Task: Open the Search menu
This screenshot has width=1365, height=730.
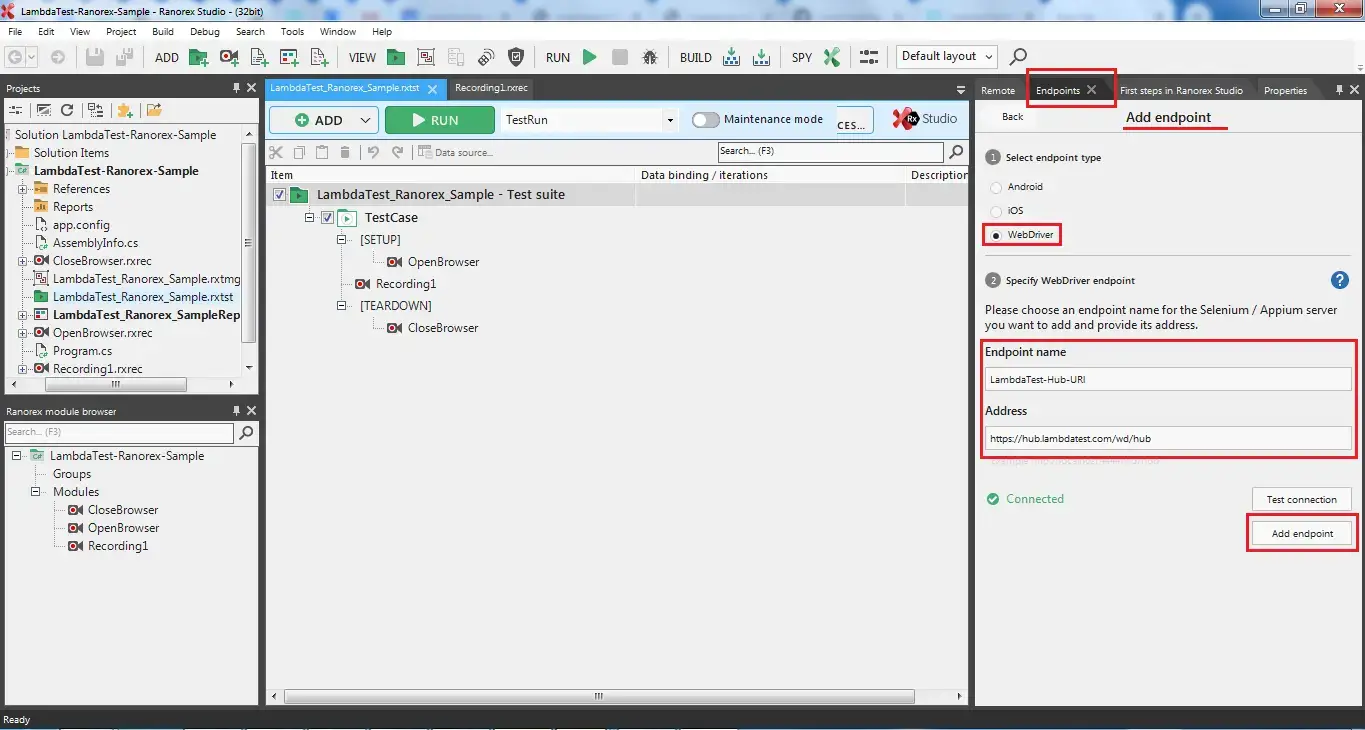Action: point(250,31)
